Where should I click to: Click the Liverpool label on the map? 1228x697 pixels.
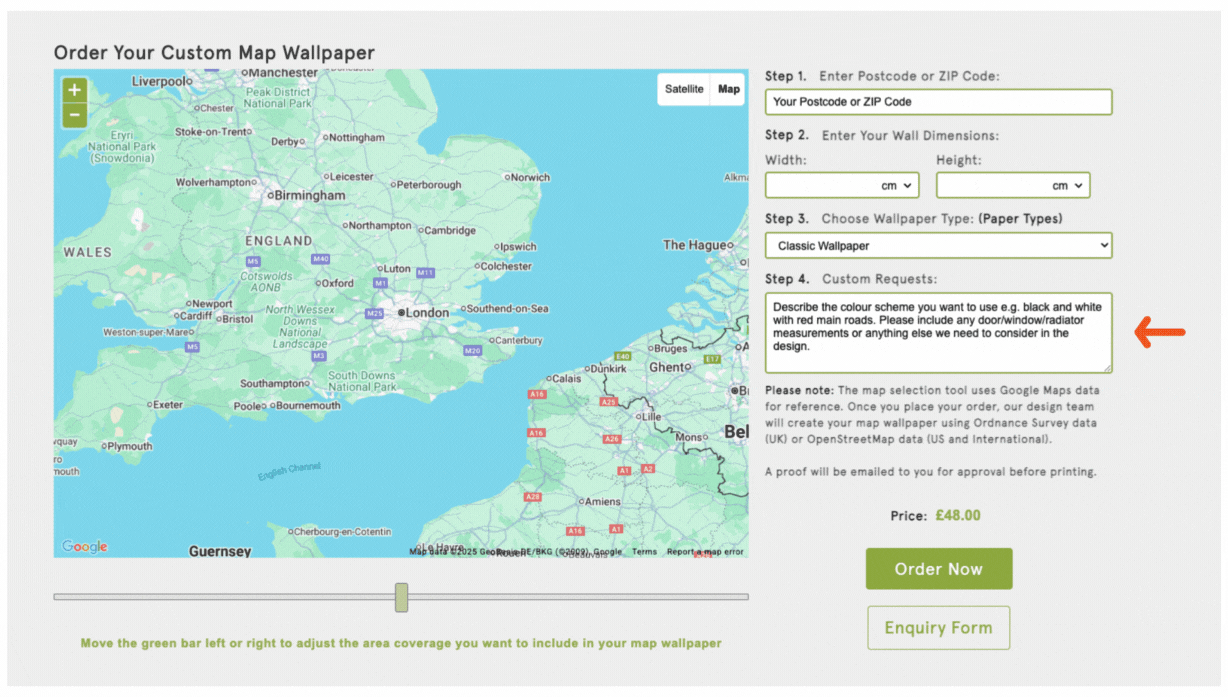tap(161, 81)
